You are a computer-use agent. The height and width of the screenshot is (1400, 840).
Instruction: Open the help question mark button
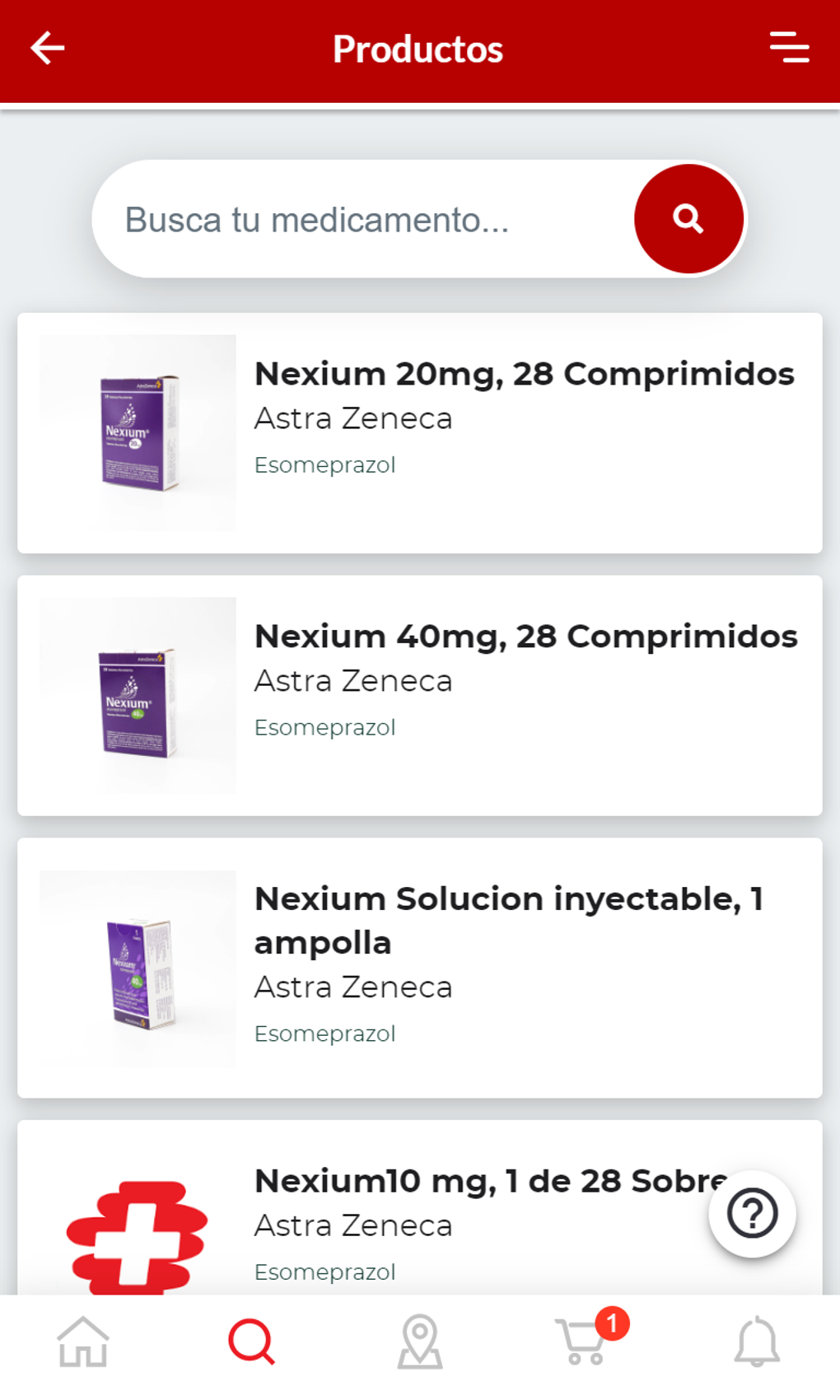752,1213
